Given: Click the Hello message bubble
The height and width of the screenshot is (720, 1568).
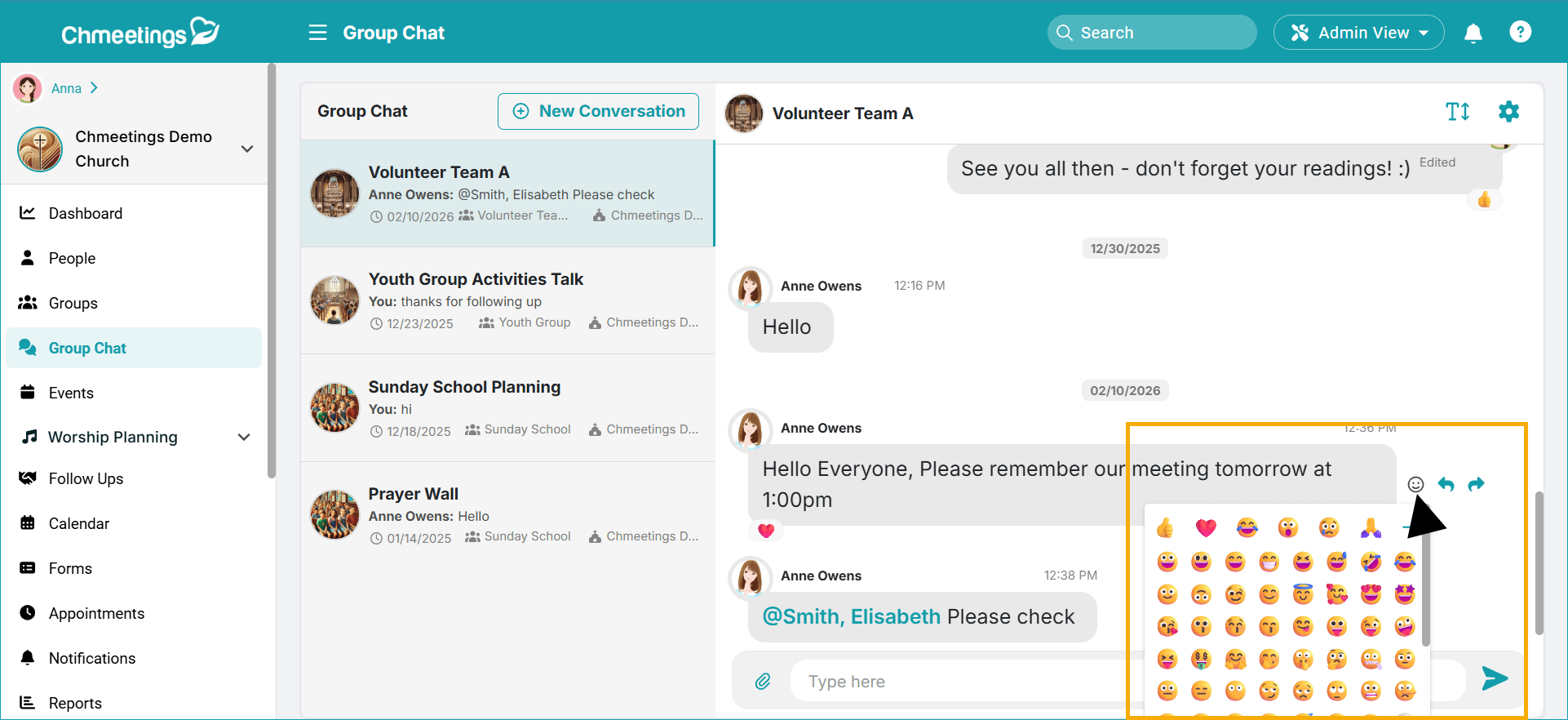Looking at the screenshot, I should point(790,327).
